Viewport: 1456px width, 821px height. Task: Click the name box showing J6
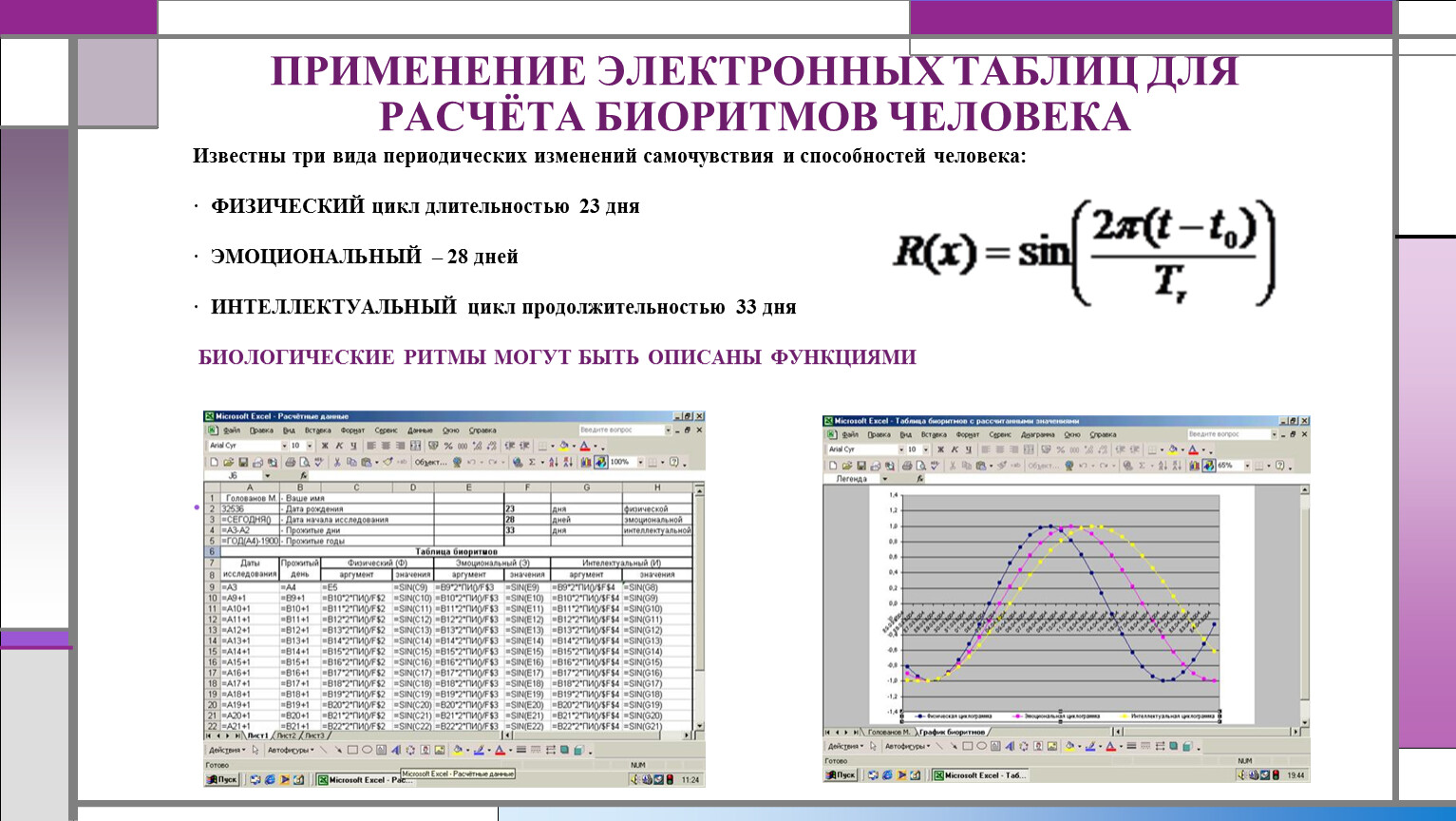coord(234,475)
